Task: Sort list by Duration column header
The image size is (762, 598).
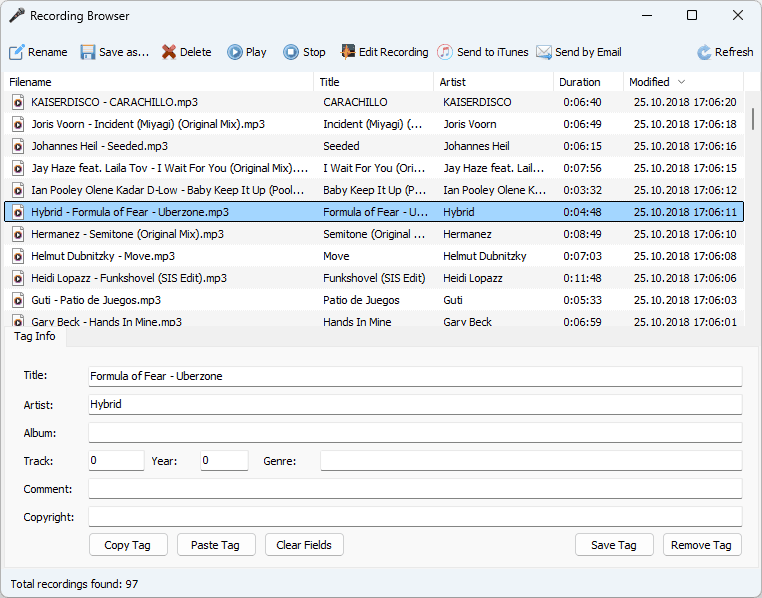Action: (589, 82)
